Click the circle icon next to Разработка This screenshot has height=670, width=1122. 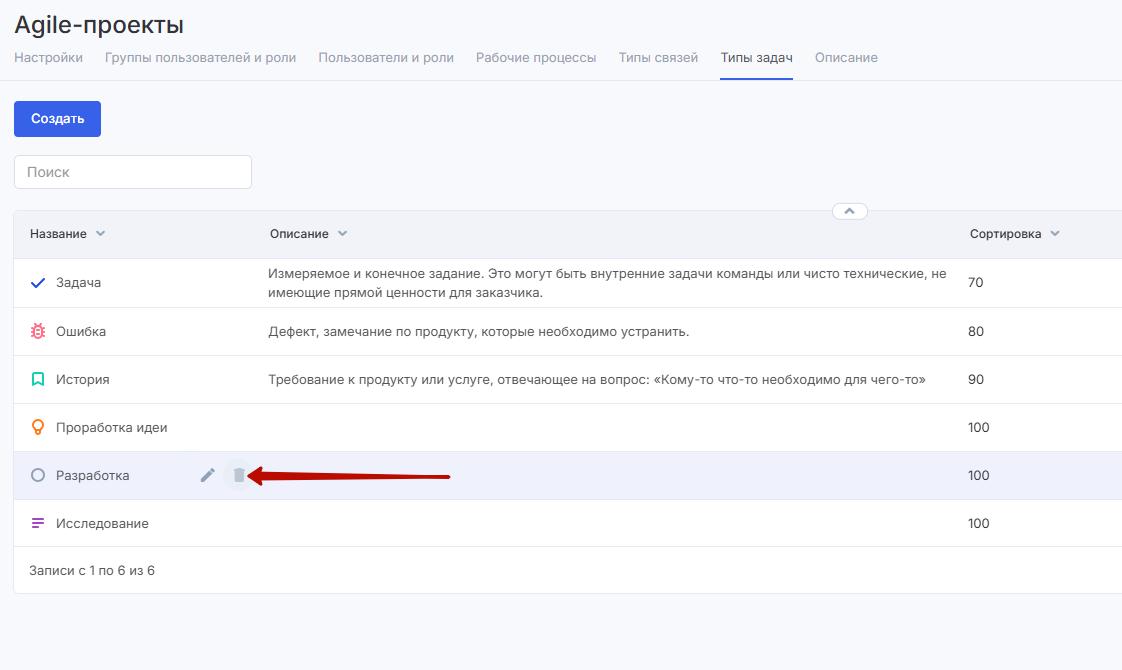pyautogui.click(x=38, y=475)
